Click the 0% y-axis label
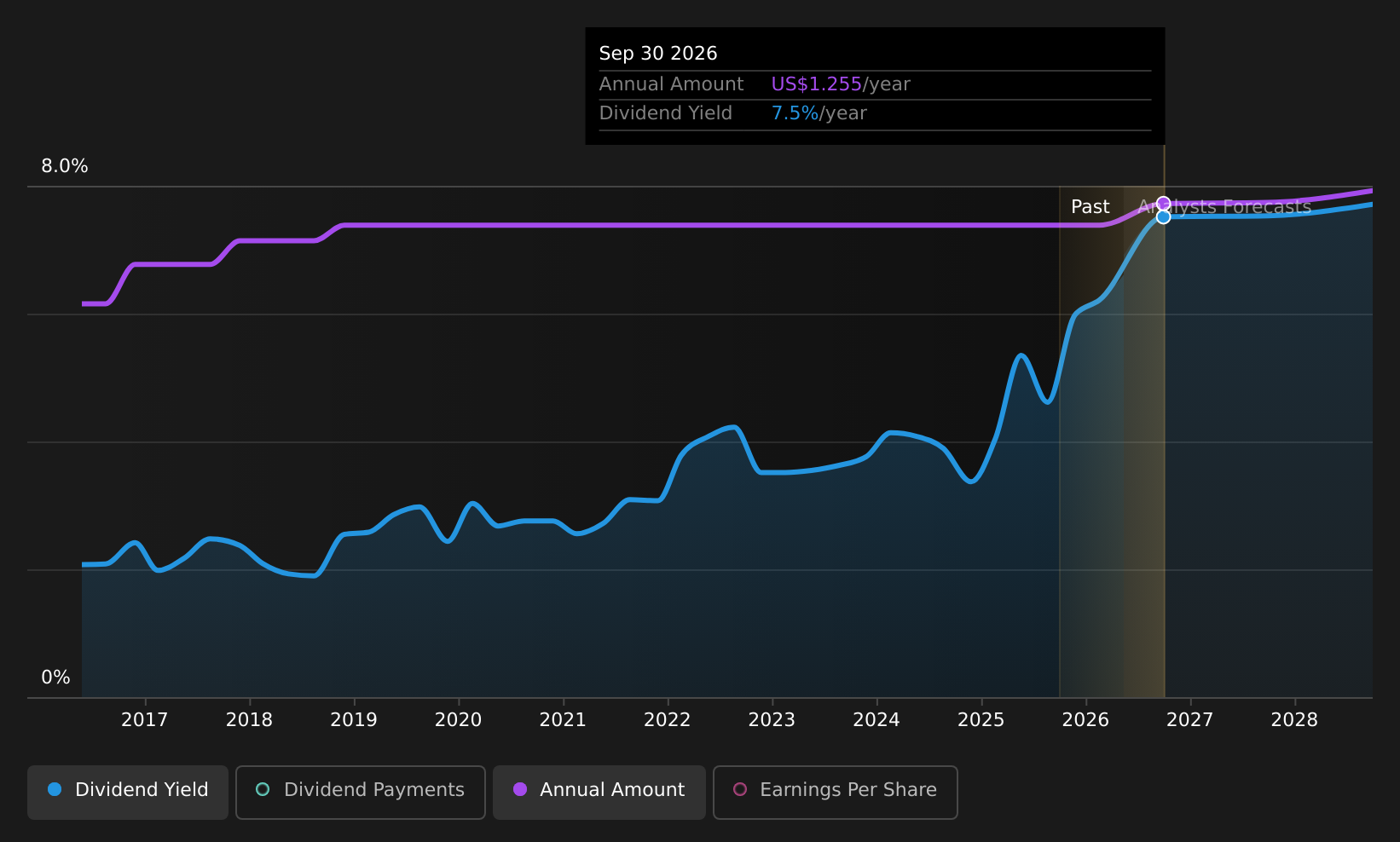This screenshot has width=1400, height=842. tap(55, 678)
